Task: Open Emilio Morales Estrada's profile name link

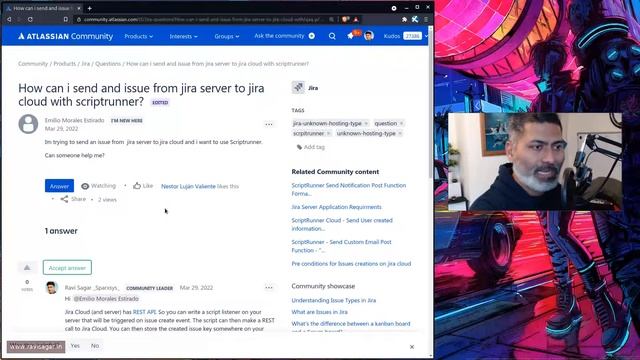Action: coord(74,120)
